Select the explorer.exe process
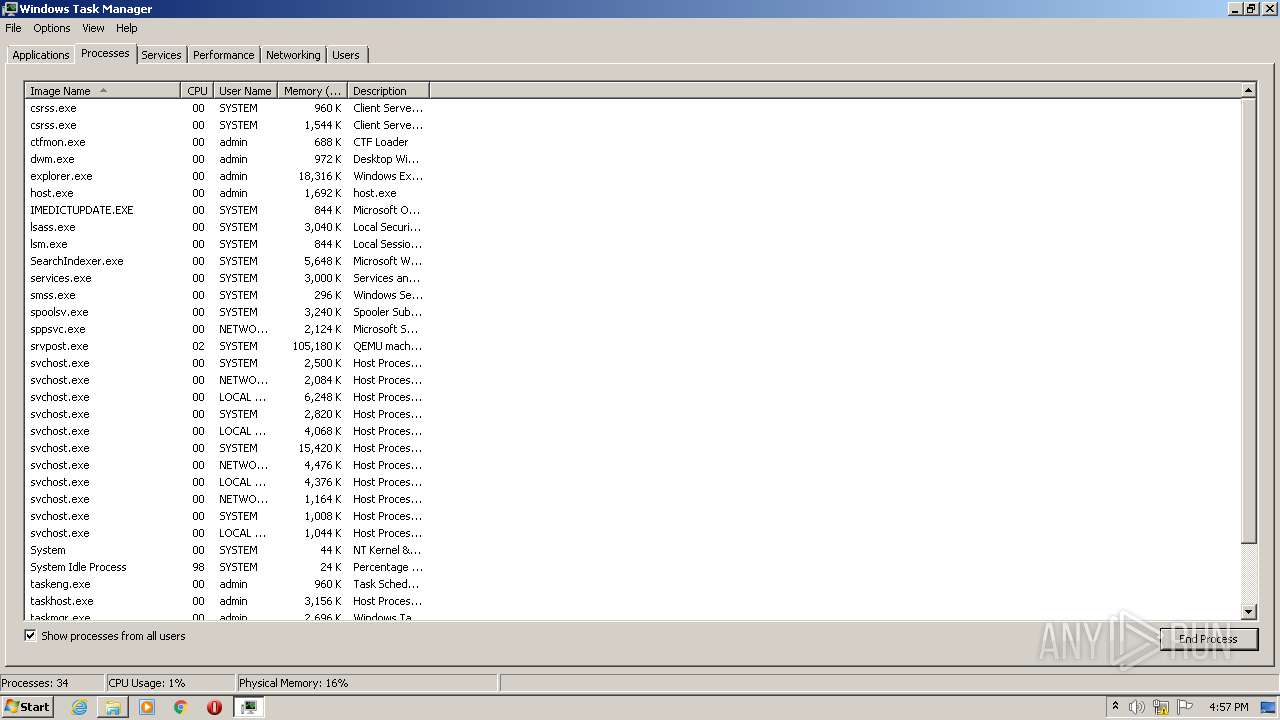This screenshot has width=1280, height=720. coord(226,176)
